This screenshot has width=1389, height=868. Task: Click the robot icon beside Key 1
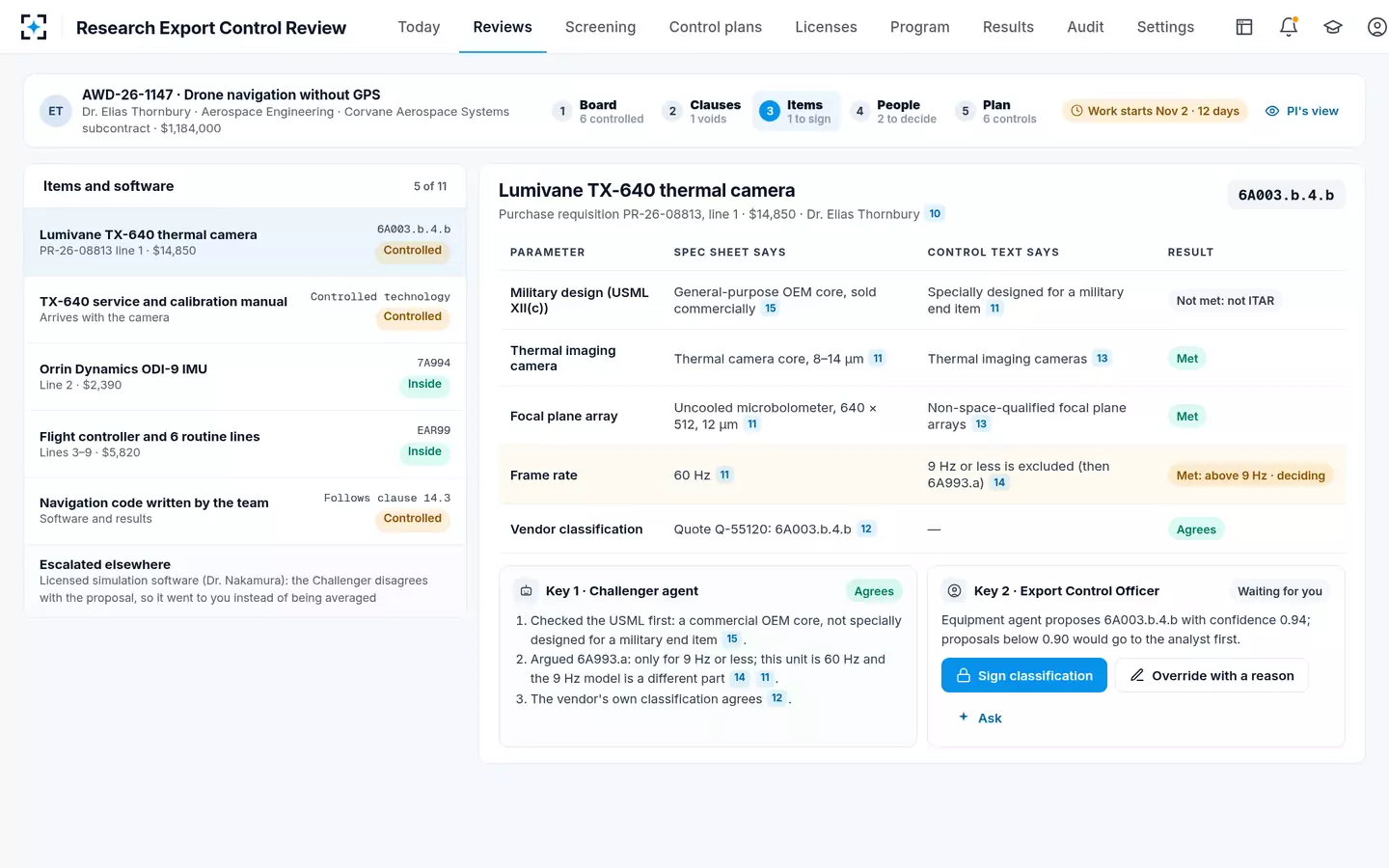click(527, 591)
